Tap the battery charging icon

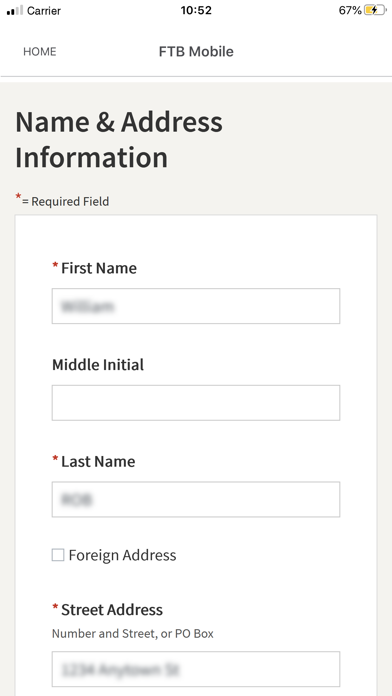(x=375, y=10)
